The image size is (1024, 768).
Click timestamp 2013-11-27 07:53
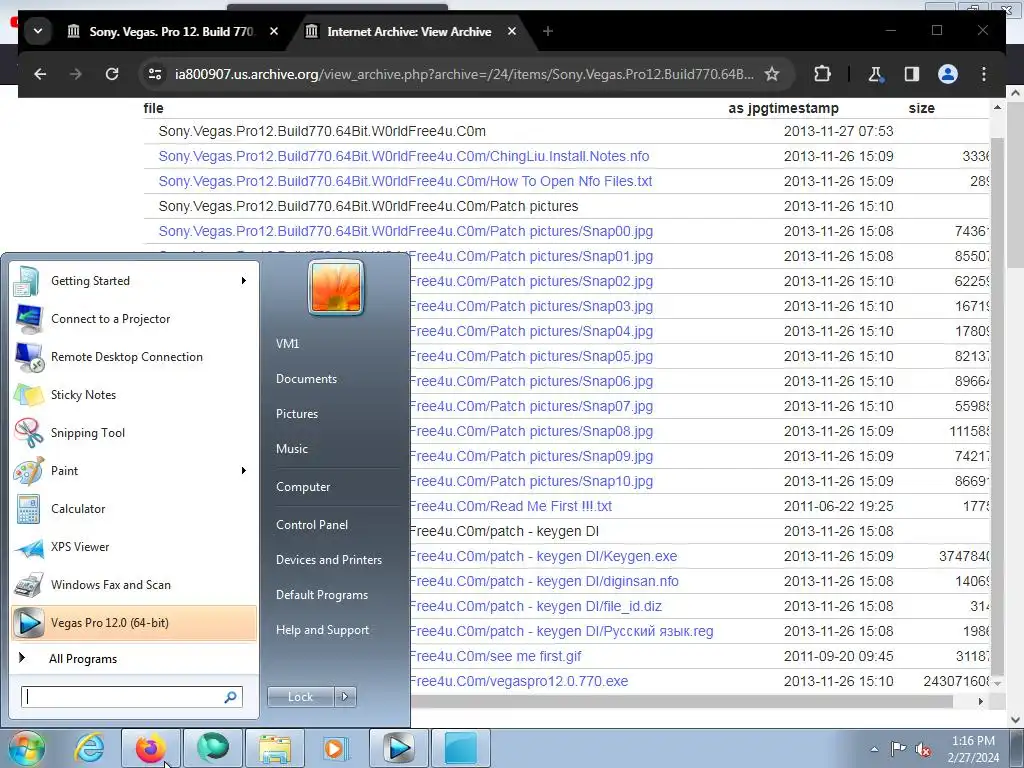click(839, 131)
